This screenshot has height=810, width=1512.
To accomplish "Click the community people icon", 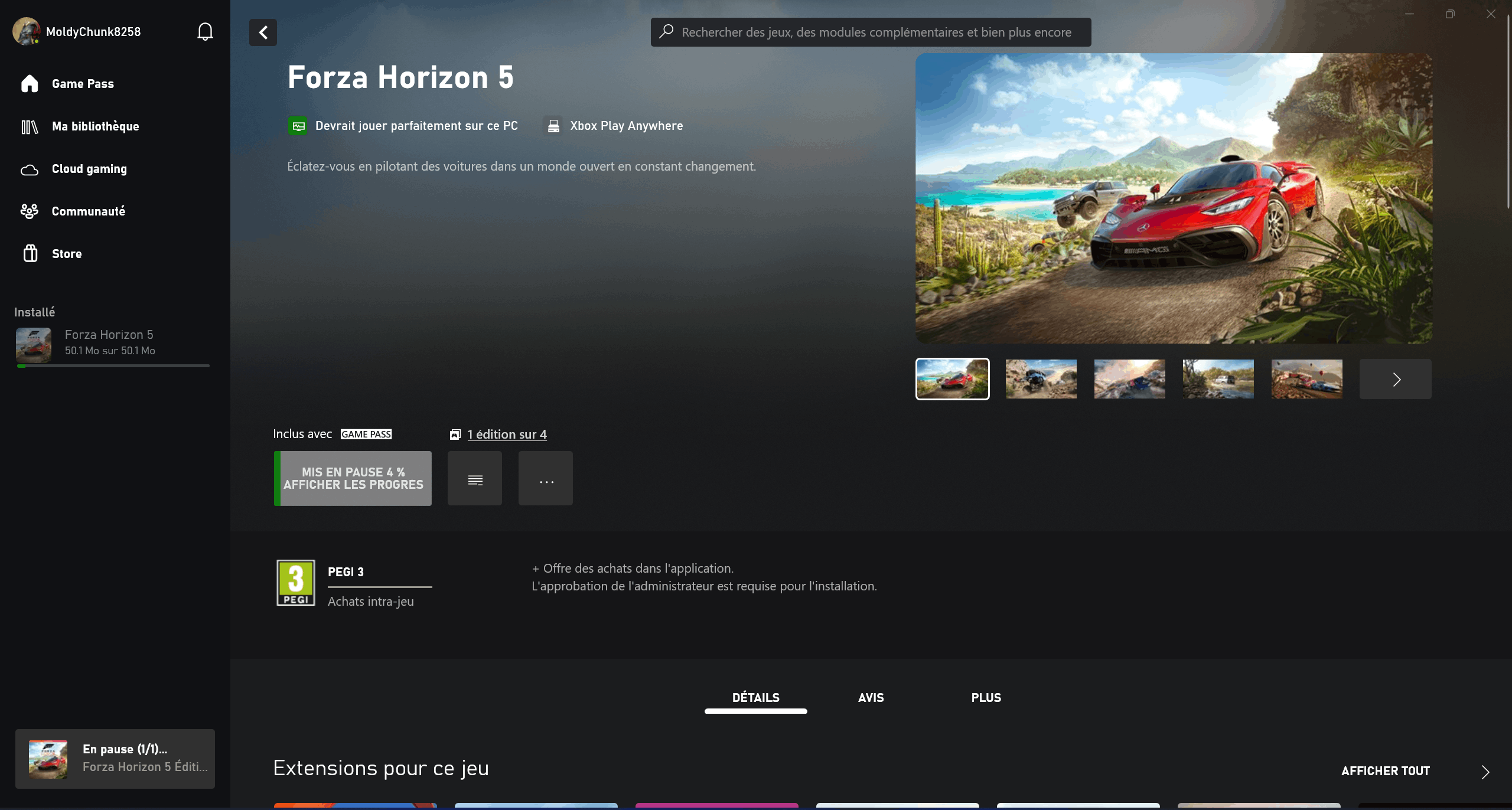I will 30,211.
